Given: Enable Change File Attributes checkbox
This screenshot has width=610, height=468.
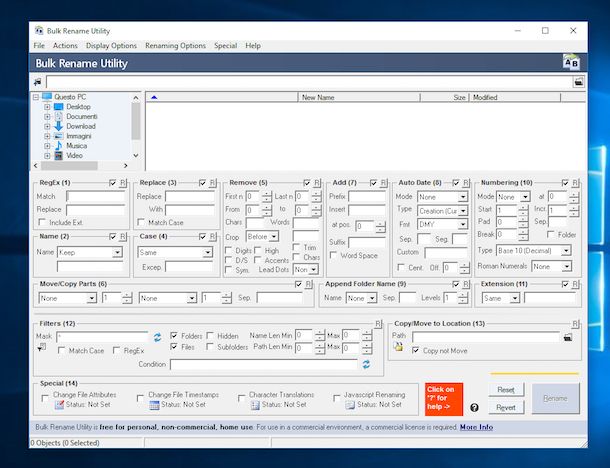Looking at the screenshot, I should (45, 398).
